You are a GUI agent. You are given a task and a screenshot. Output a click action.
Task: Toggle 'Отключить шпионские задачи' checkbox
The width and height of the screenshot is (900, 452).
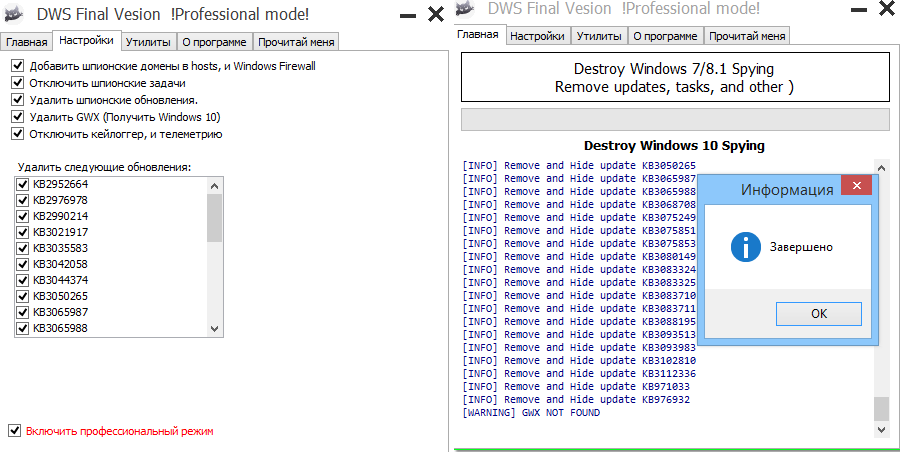click(x=18, y=83)
